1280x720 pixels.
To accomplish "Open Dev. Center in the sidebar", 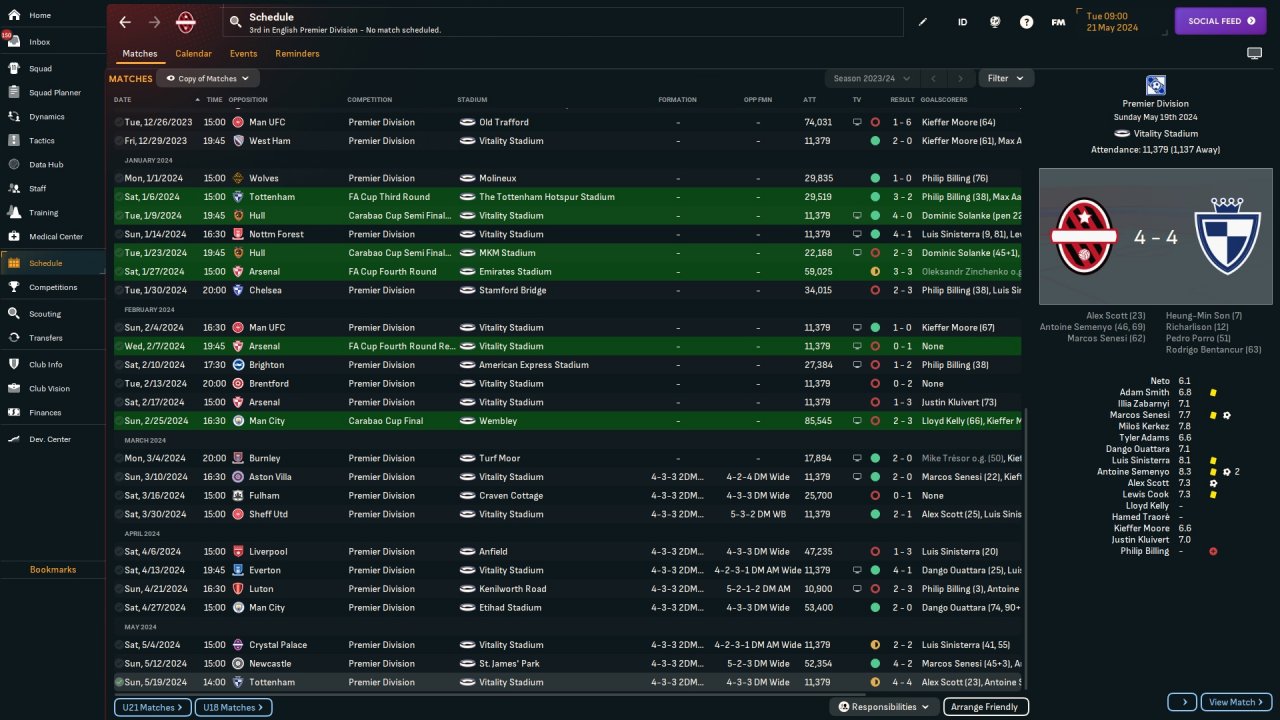I will (52, 439).
